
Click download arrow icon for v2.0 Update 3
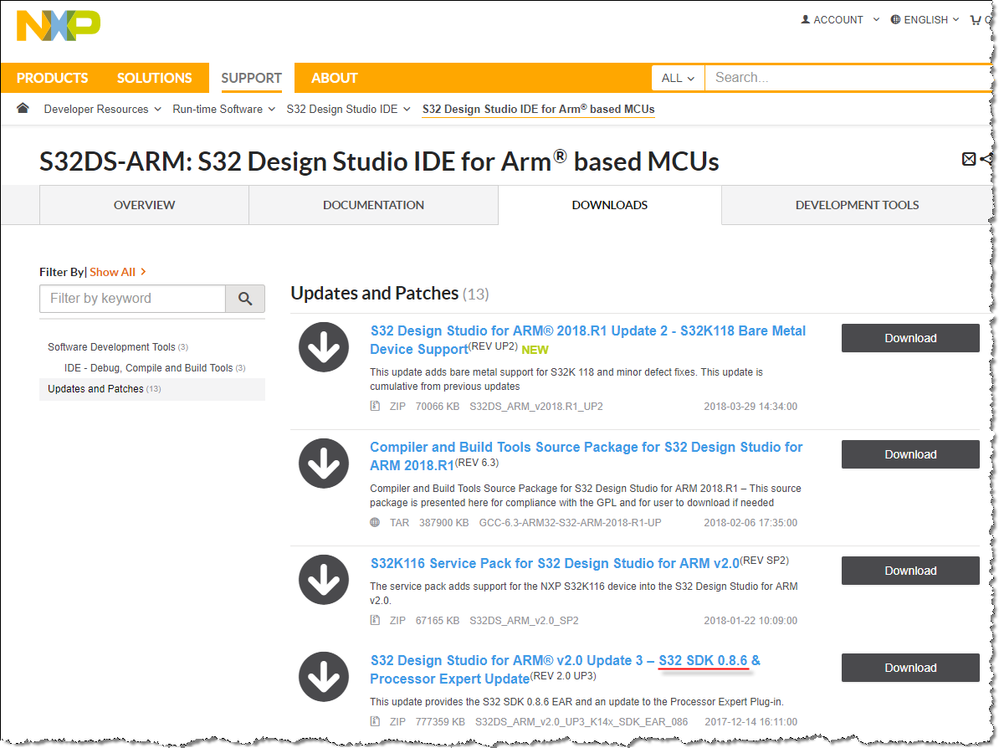coord(324,677)
